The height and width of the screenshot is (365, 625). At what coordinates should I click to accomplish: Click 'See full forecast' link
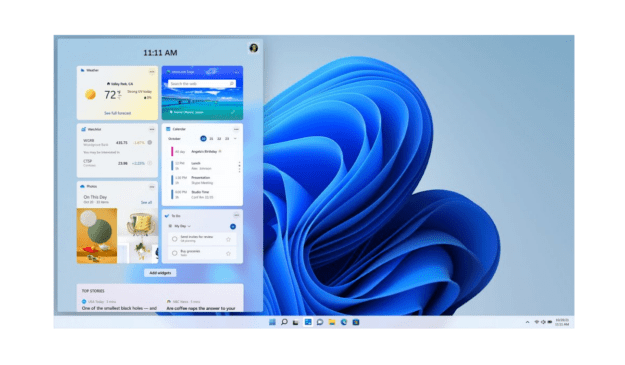point(118,113)
